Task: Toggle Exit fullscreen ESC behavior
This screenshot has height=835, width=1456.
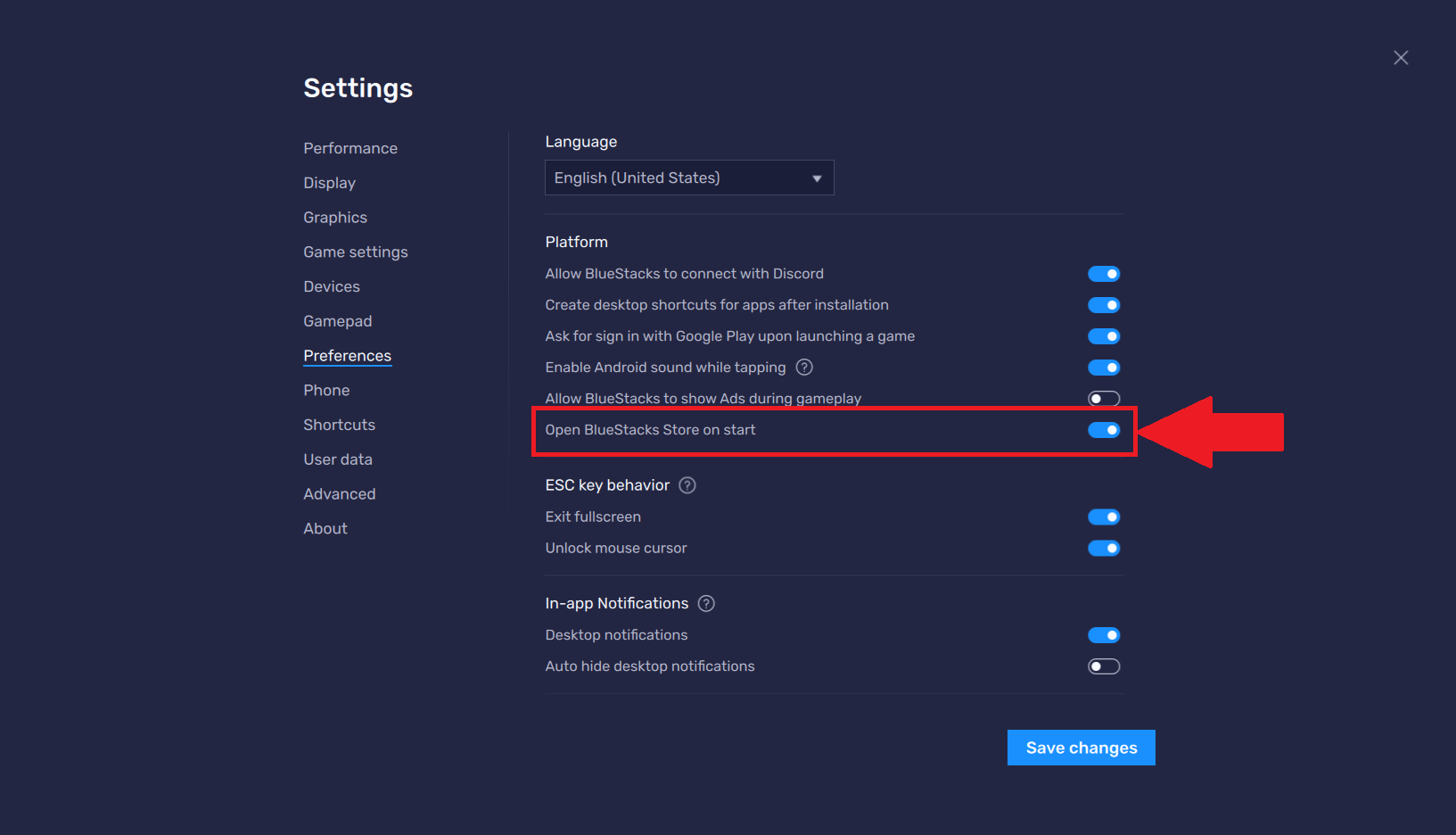Action: tap(1103, 517)
